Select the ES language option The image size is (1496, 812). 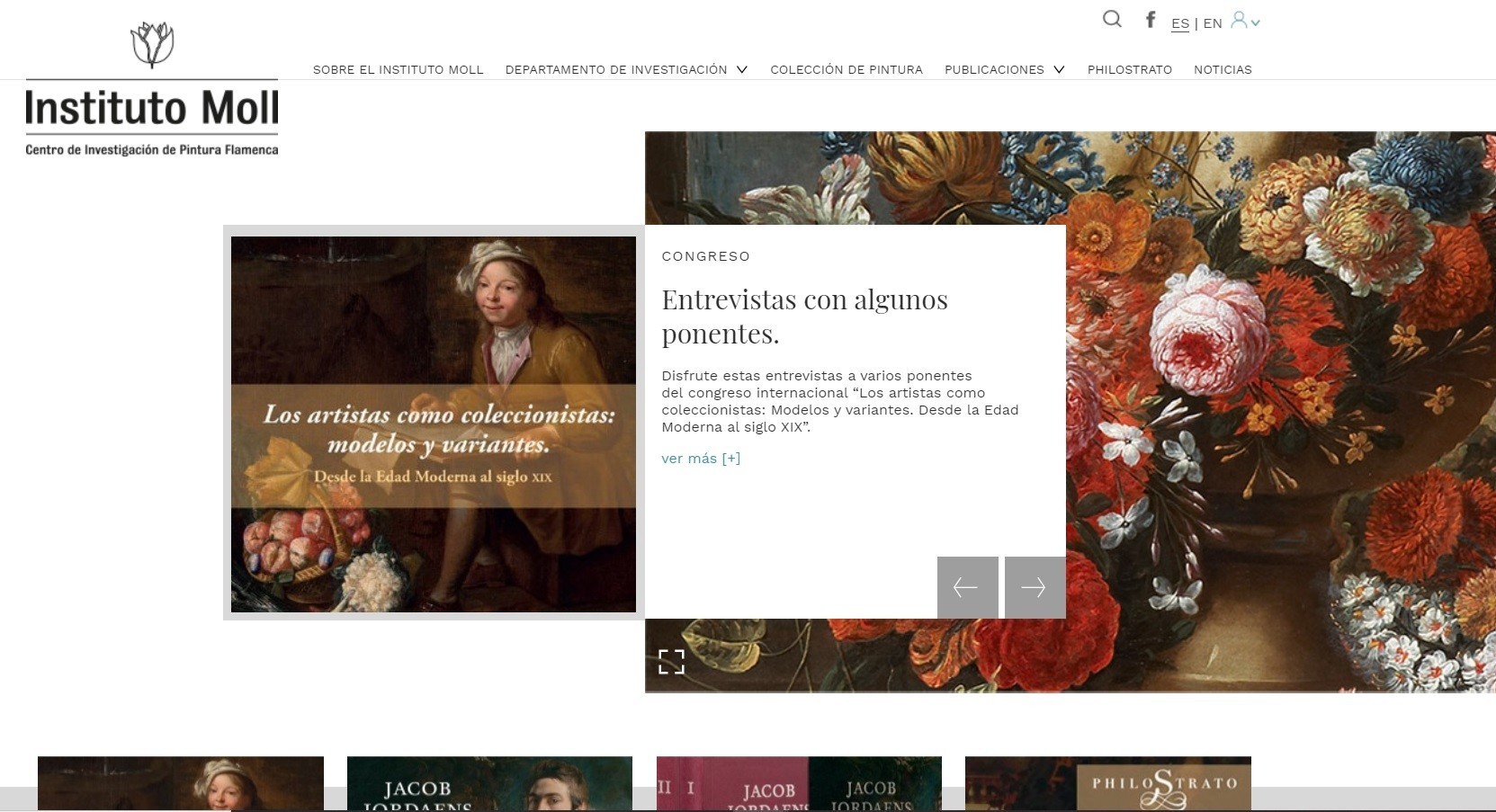[x=1180, y=23]
